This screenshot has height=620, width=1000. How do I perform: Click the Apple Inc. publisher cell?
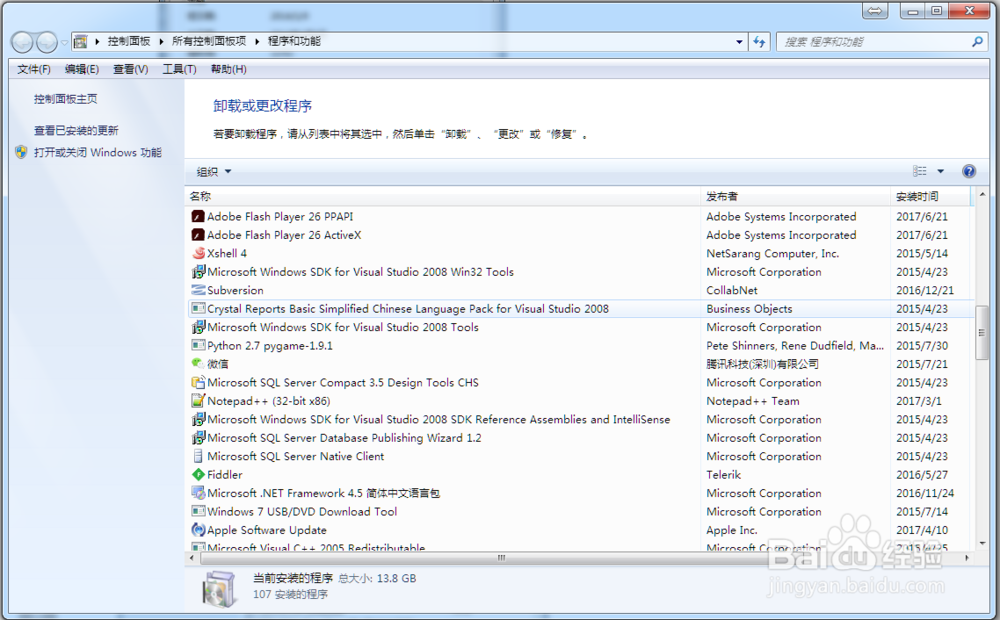(x=732, y=530)
